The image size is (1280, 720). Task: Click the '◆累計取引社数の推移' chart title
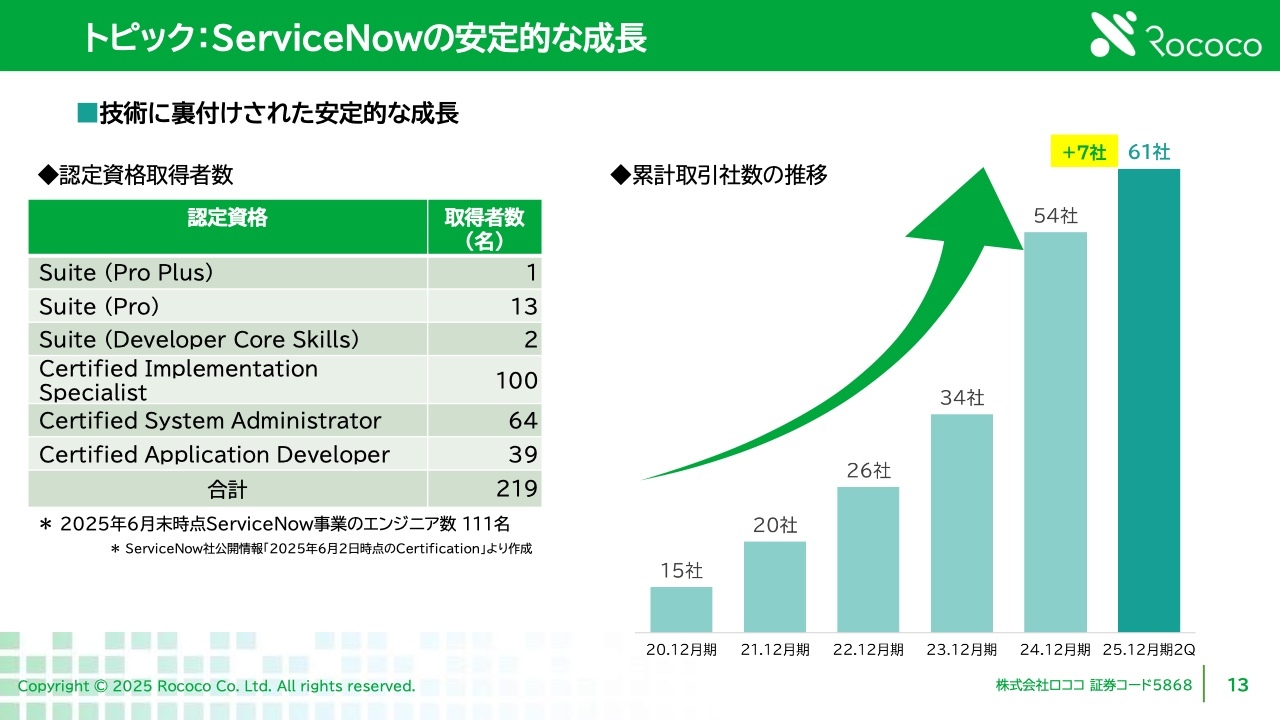point(719,176)
